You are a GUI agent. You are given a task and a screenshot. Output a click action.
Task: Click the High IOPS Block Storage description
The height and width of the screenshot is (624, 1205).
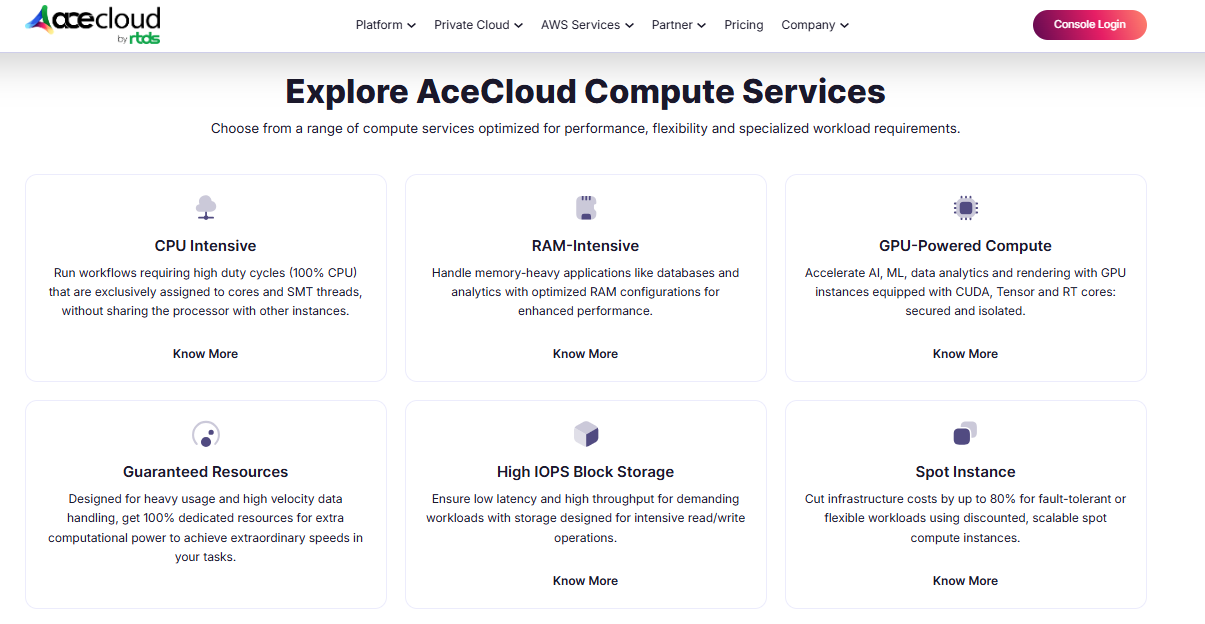(586, 518)
